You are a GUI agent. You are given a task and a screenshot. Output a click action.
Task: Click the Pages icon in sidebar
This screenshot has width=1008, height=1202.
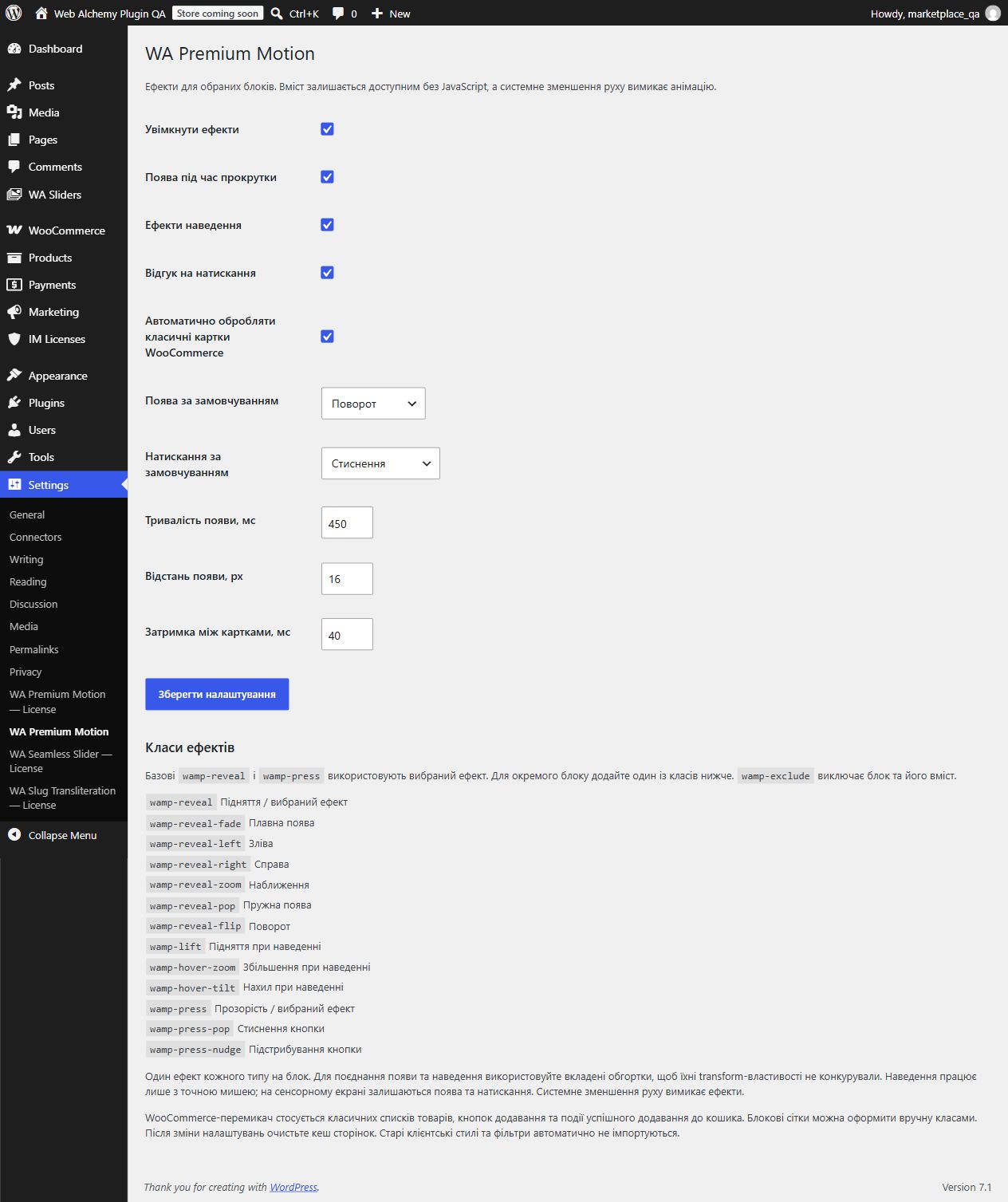pyautogui.click(x=14, y=140)
